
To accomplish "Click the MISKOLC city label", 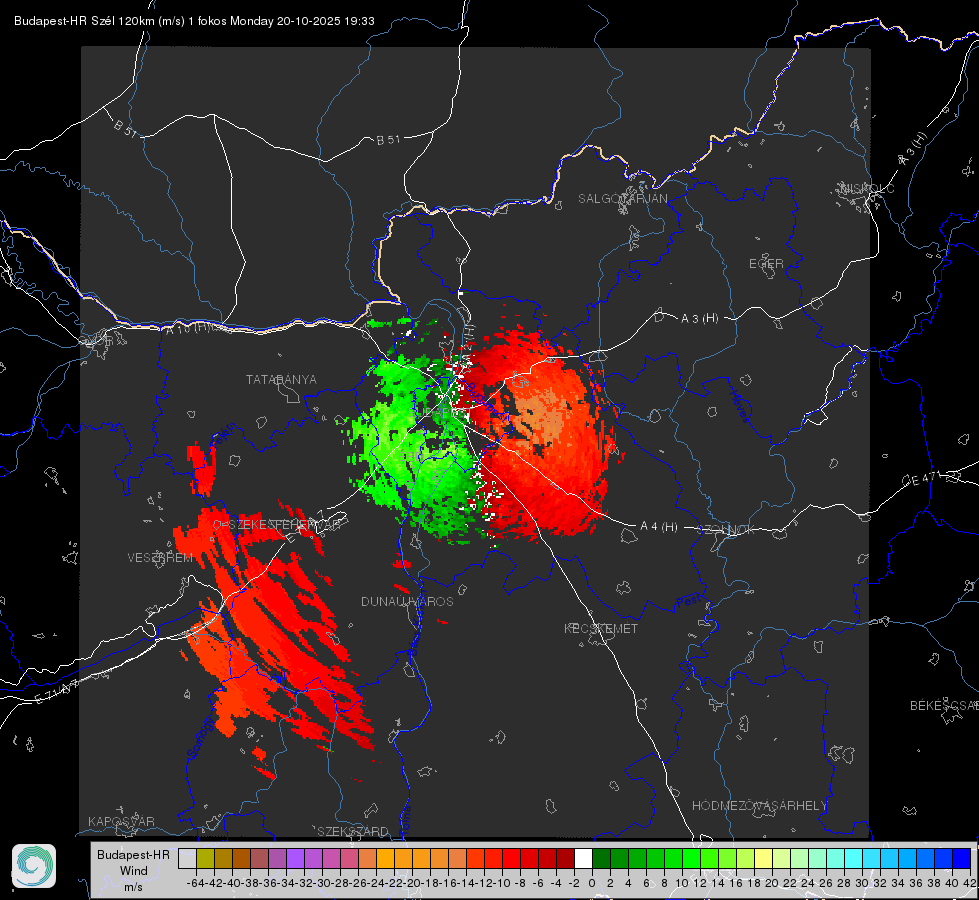I will 867,188.
